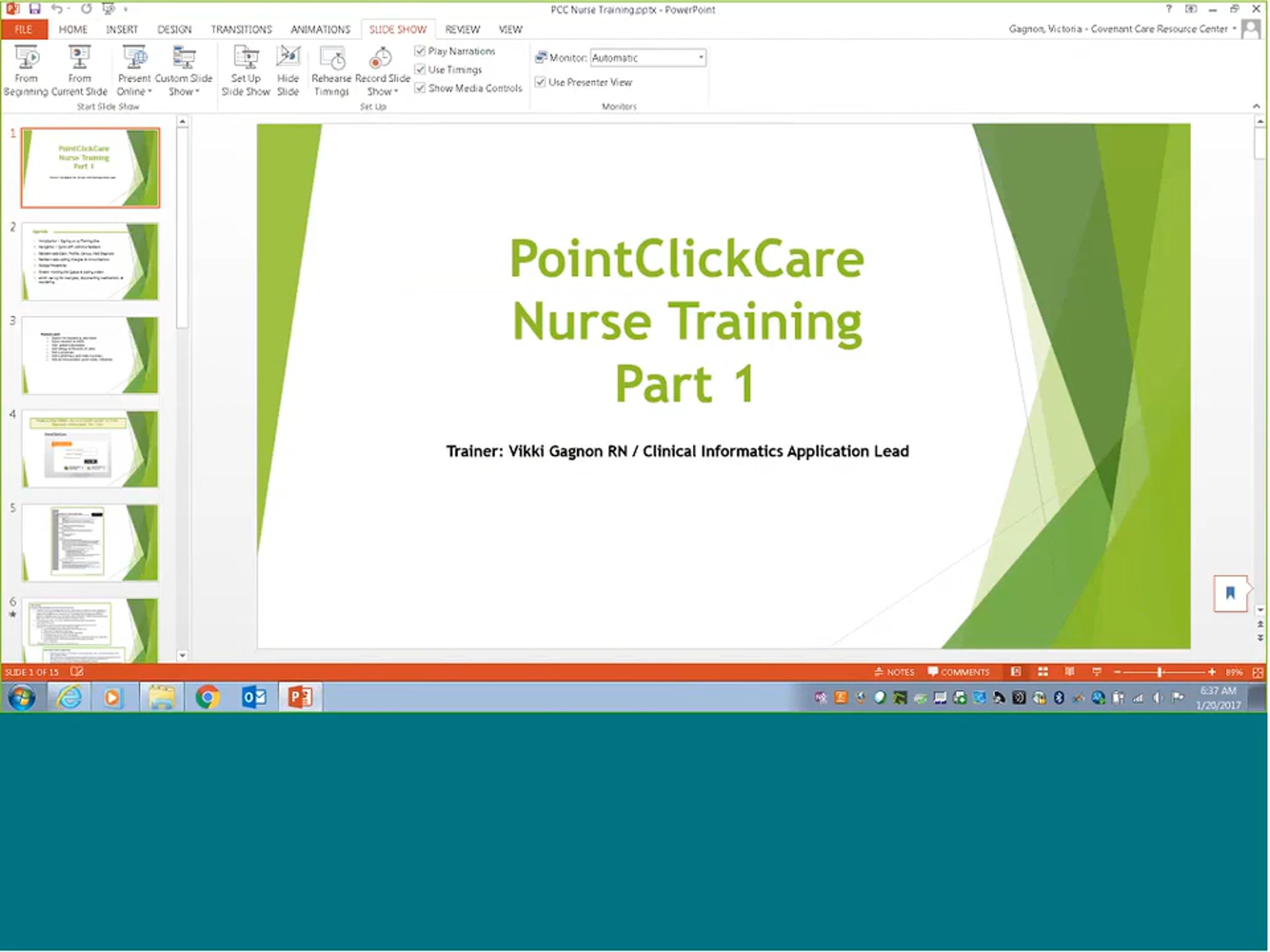Open the Monitor Automatic combo box
1270x952 pixels.
(x=648, y=57)
